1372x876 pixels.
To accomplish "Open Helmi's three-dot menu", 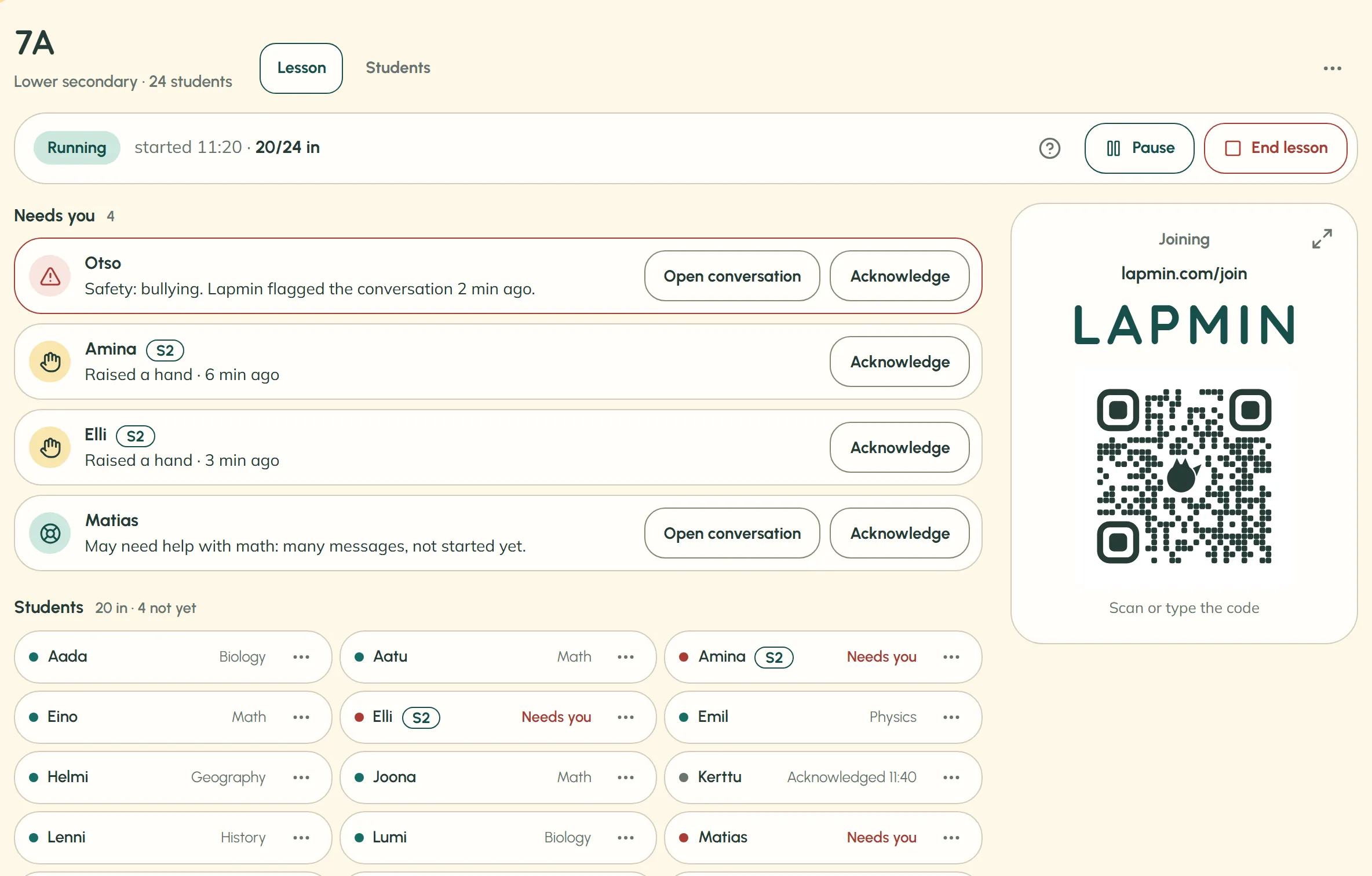I will point(301,778).
